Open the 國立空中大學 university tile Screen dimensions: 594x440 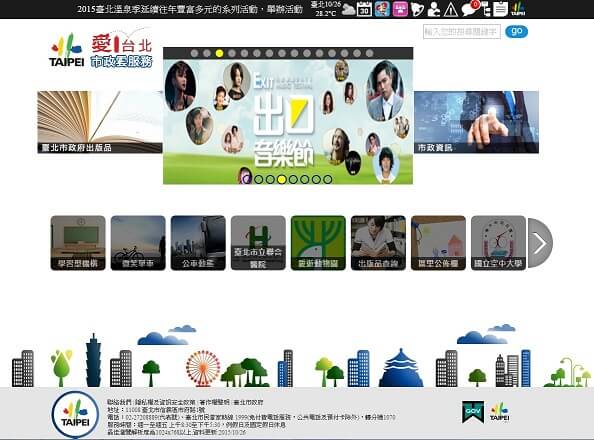pyautogui.click(x=498, y=243)
